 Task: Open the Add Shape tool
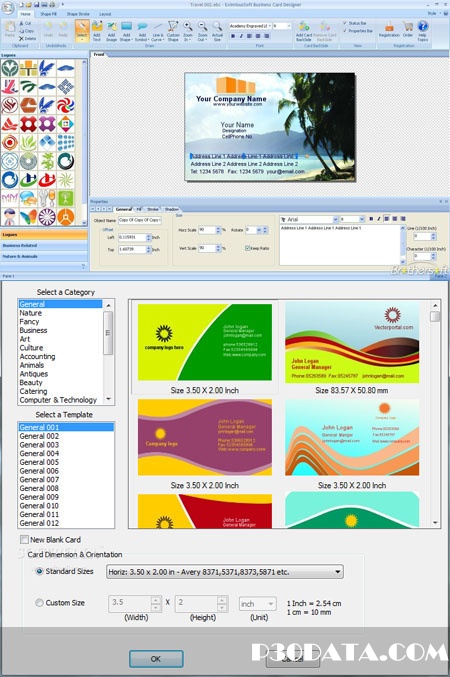pyautogui.click(x=126, y=31)
